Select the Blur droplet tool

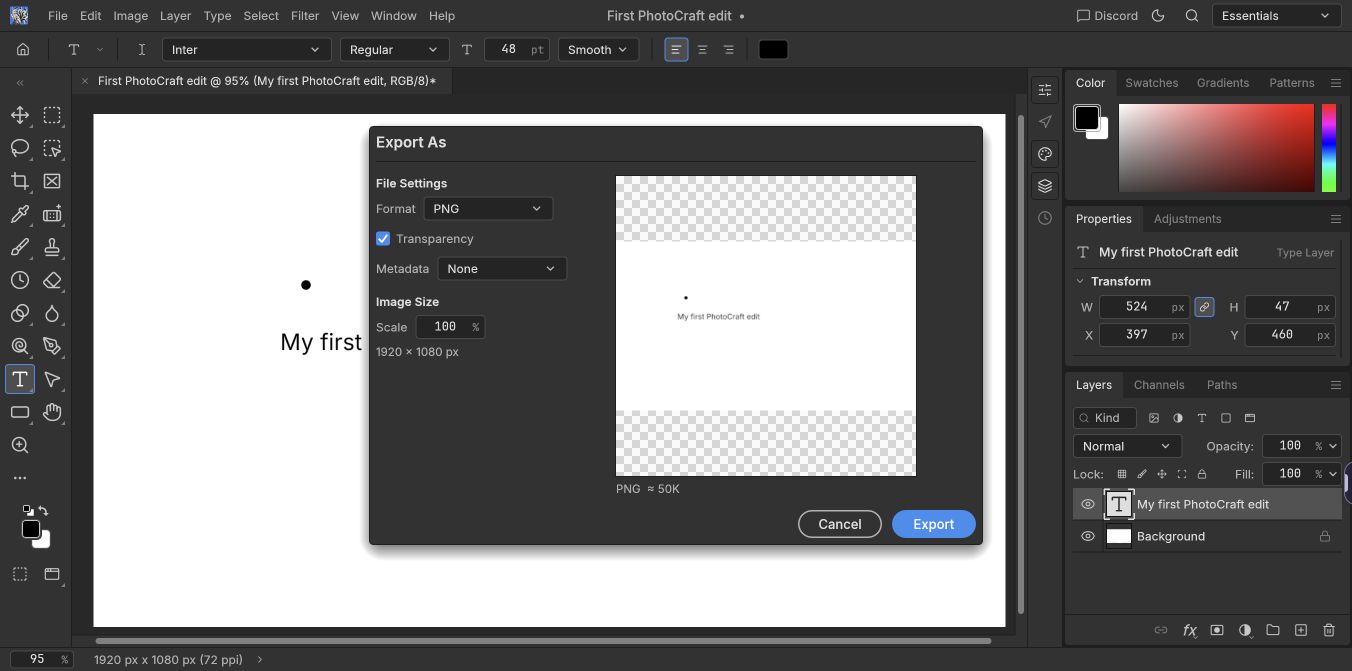52,313
